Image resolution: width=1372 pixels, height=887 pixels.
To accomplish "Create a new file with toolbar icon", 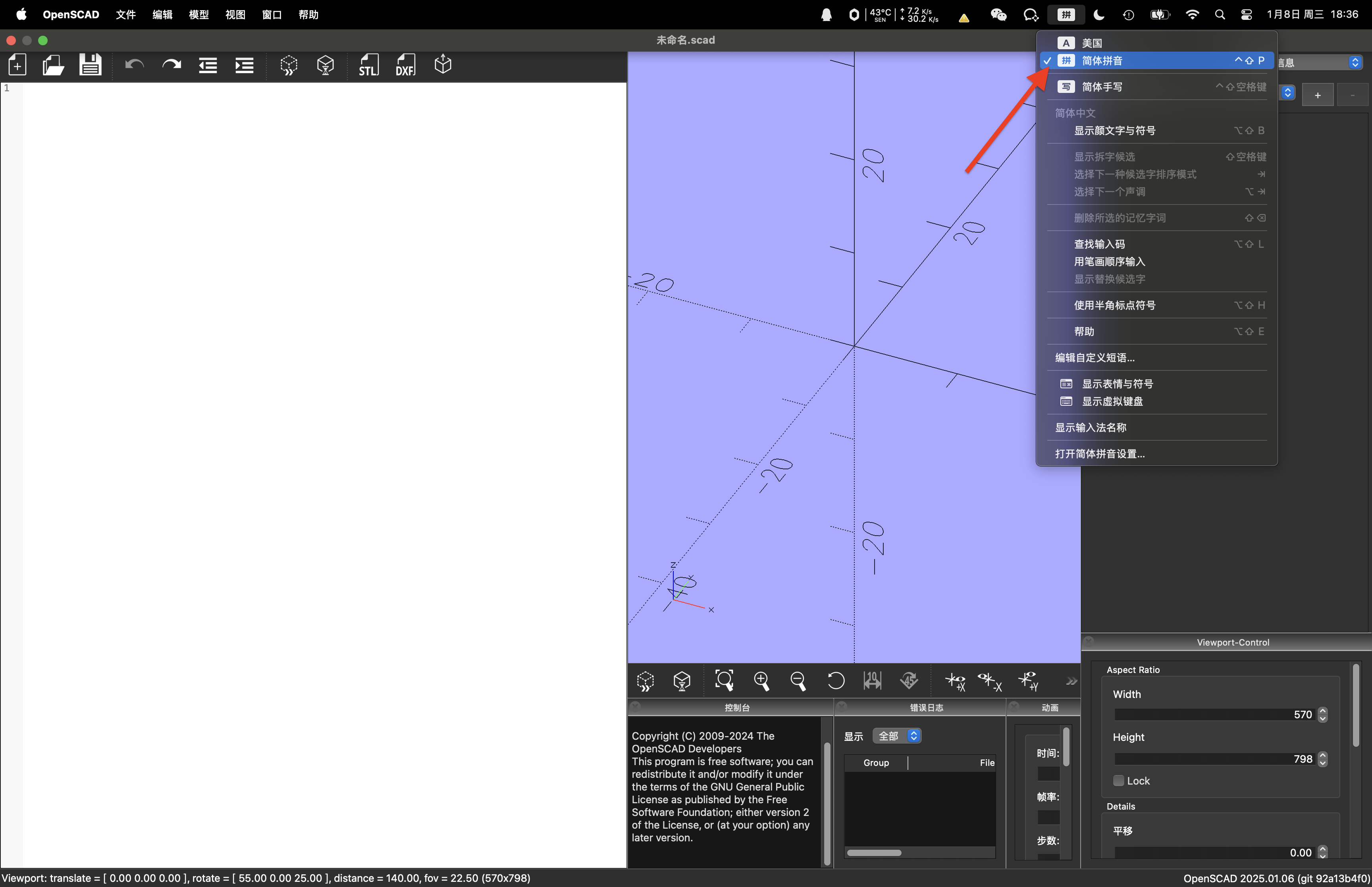I will click(18, 64).
